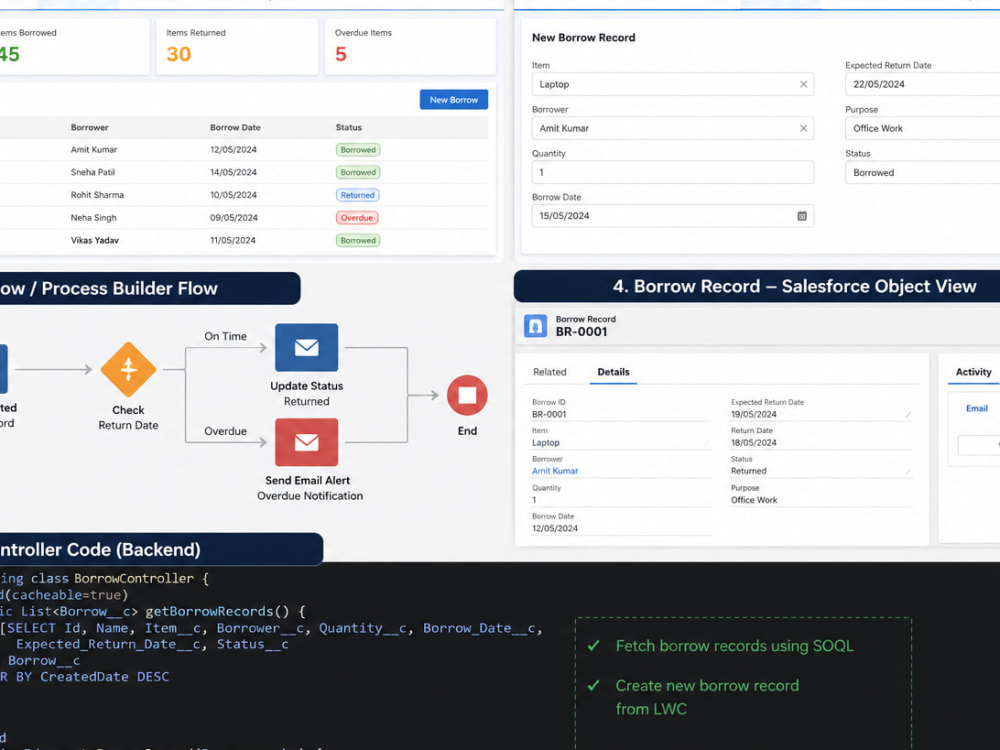Select the Vikas Yadav table row name
The width and height of the screenshot is (1000, 750).
tap(94, 240)
